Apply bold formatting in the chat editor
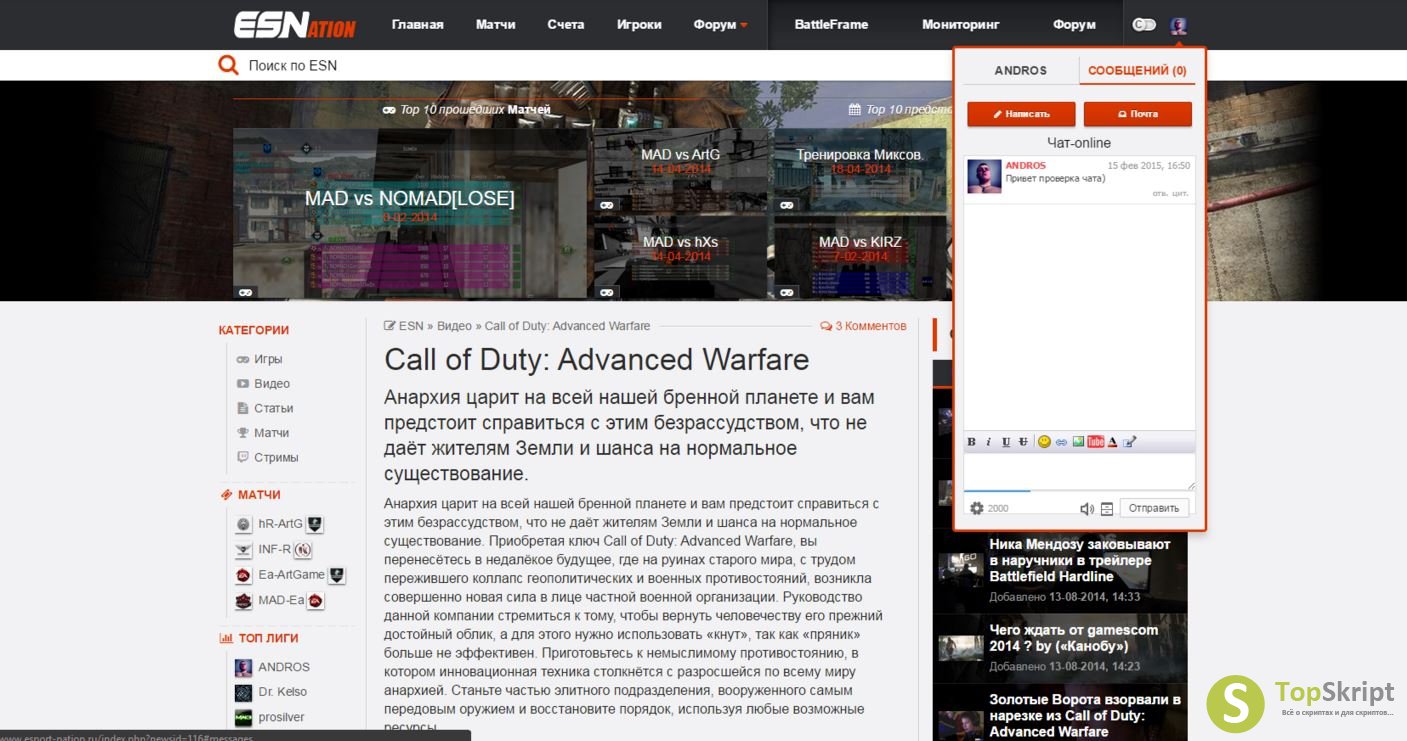1407x741 pixels. (x=971, y=442)
